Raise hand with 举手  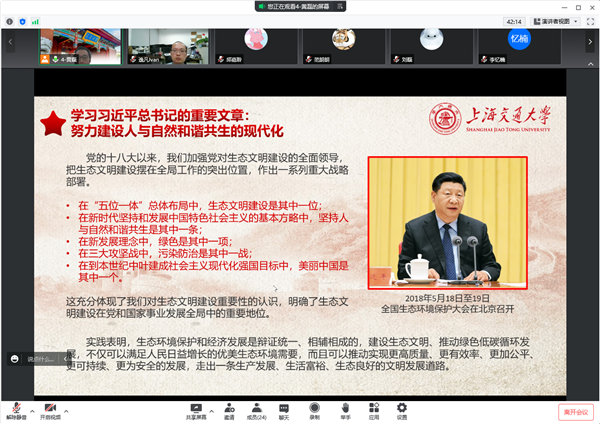click(x=345, y=411)
